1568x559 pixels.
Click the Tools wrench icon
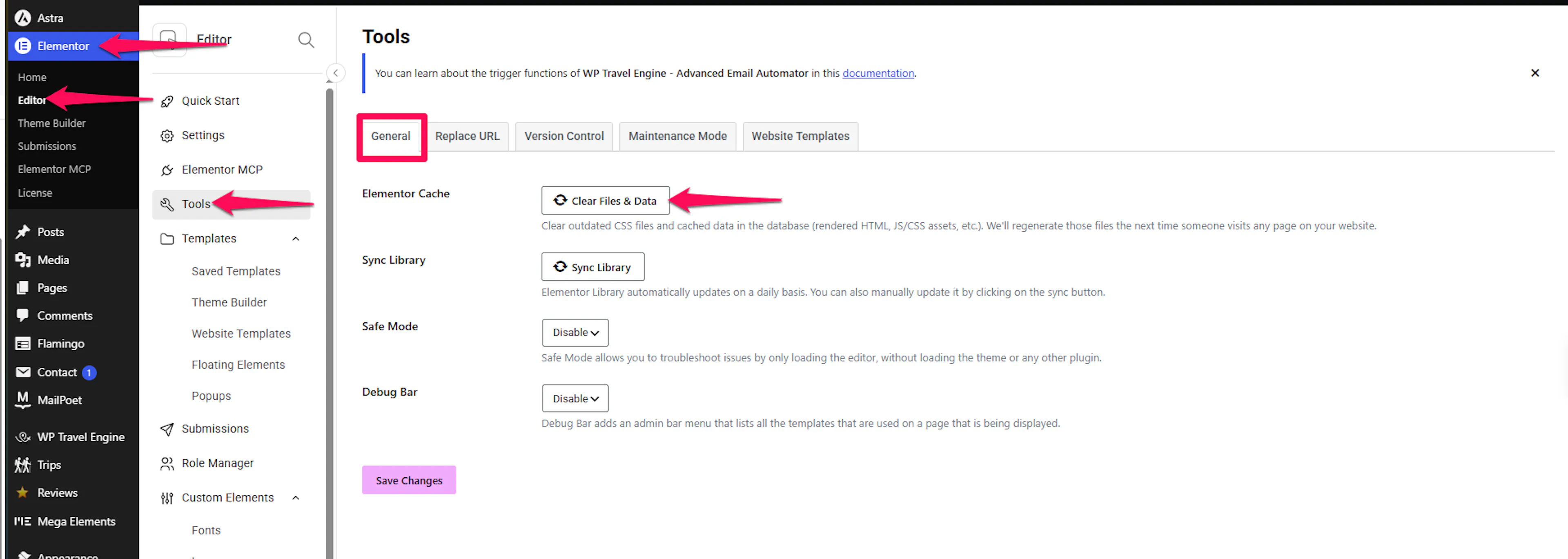pyautogui.click(x=167, y=205)
